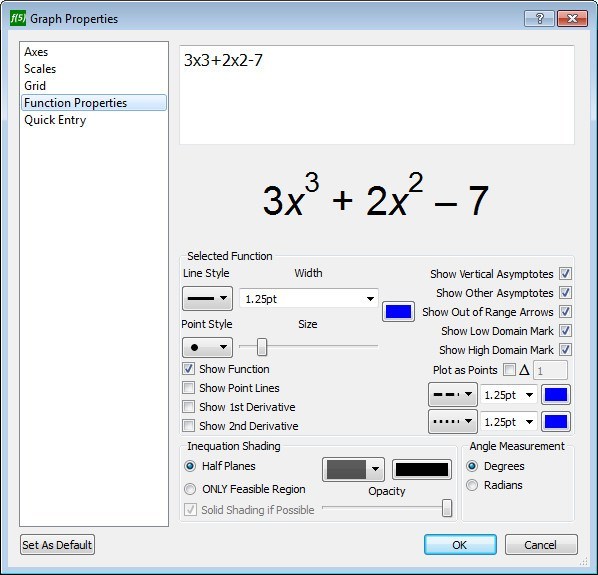Viewport: 598px width, 575px height.
Task: Open 1st derivative dashed line style dropdown
Action: click(453, 395)
